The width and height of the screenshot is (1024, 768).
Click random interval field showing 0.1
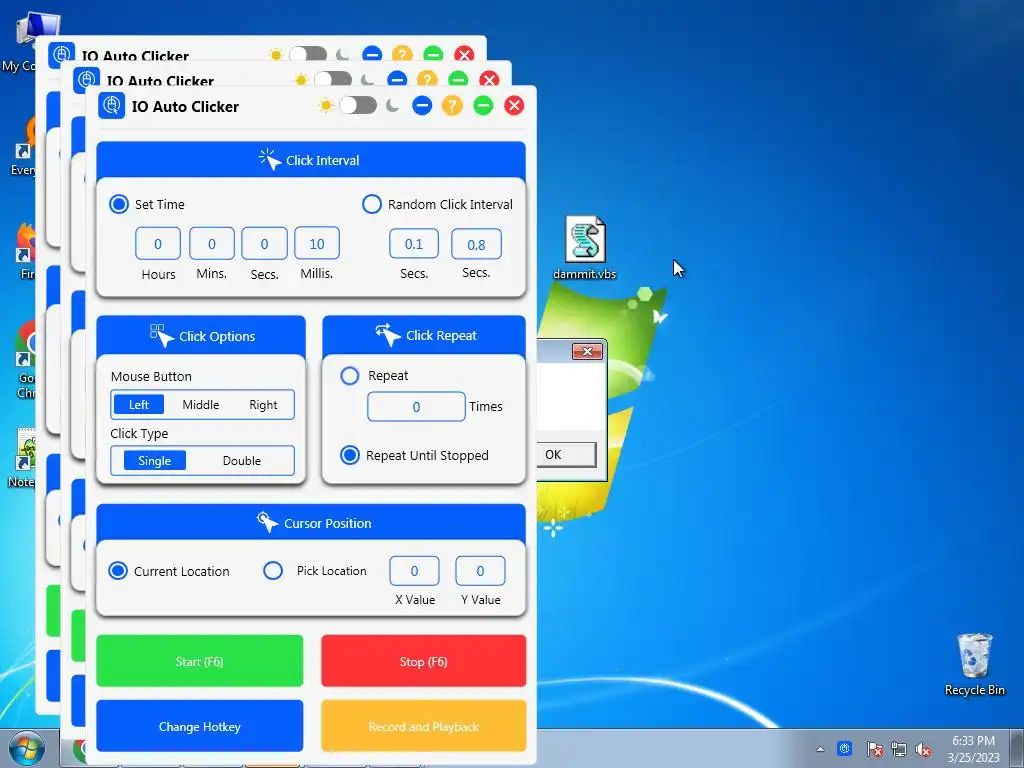[x=414, y=244]
